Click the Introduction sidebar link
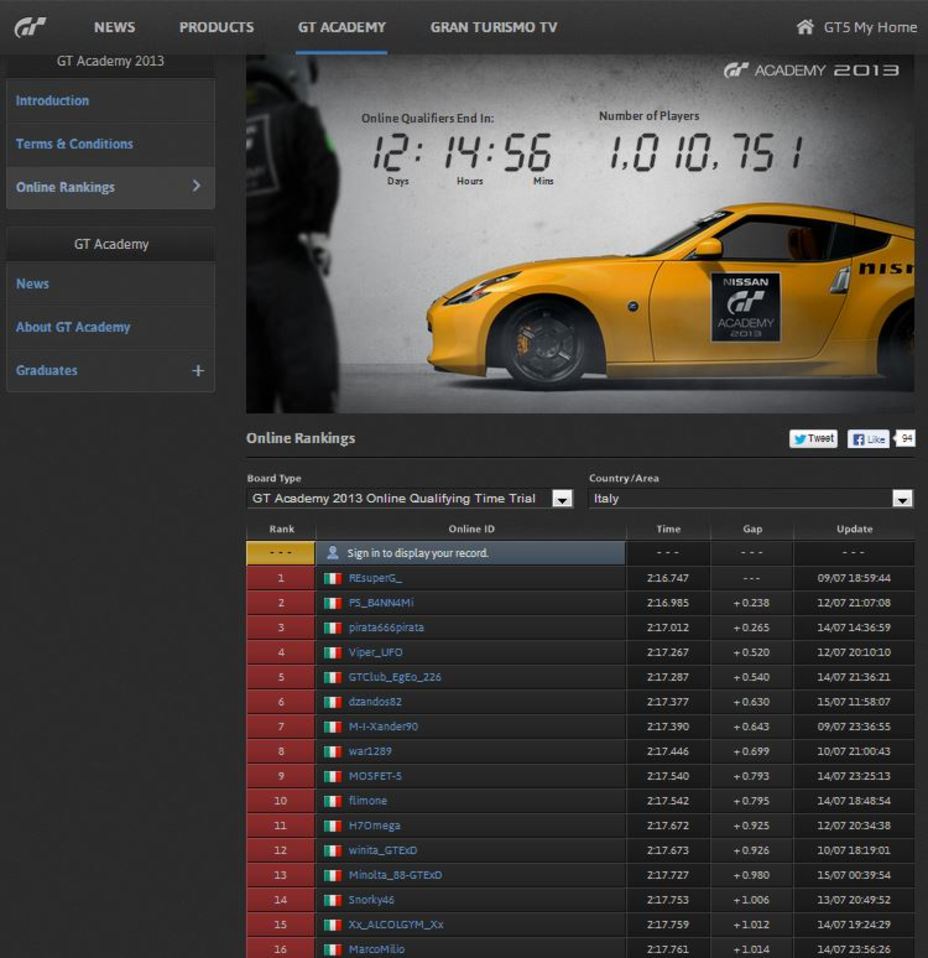928x958 pixels. click(x=53, y=100)
